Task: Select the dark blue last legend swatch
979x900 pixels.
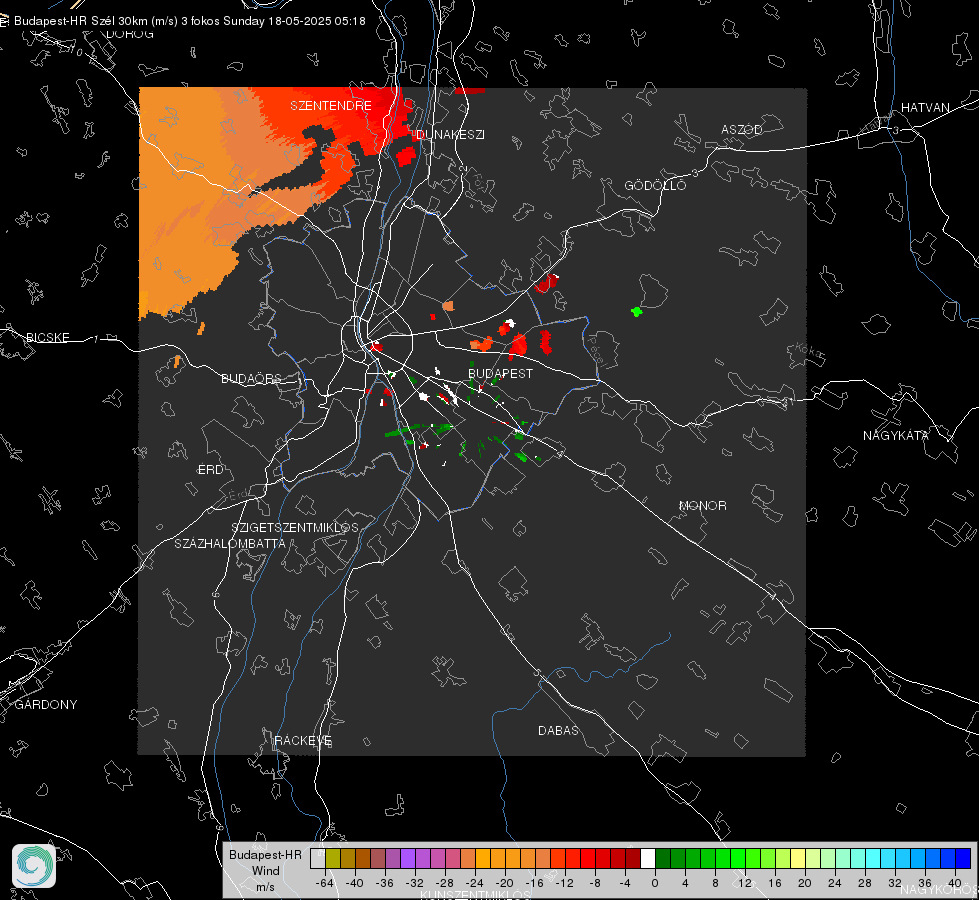Action: coord(963,858)
